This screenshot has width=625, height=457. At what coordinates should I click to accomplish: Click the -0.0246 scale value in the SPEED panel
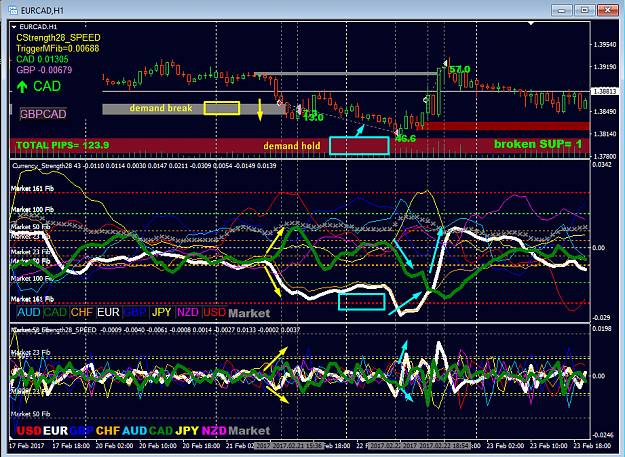(603, 435)
